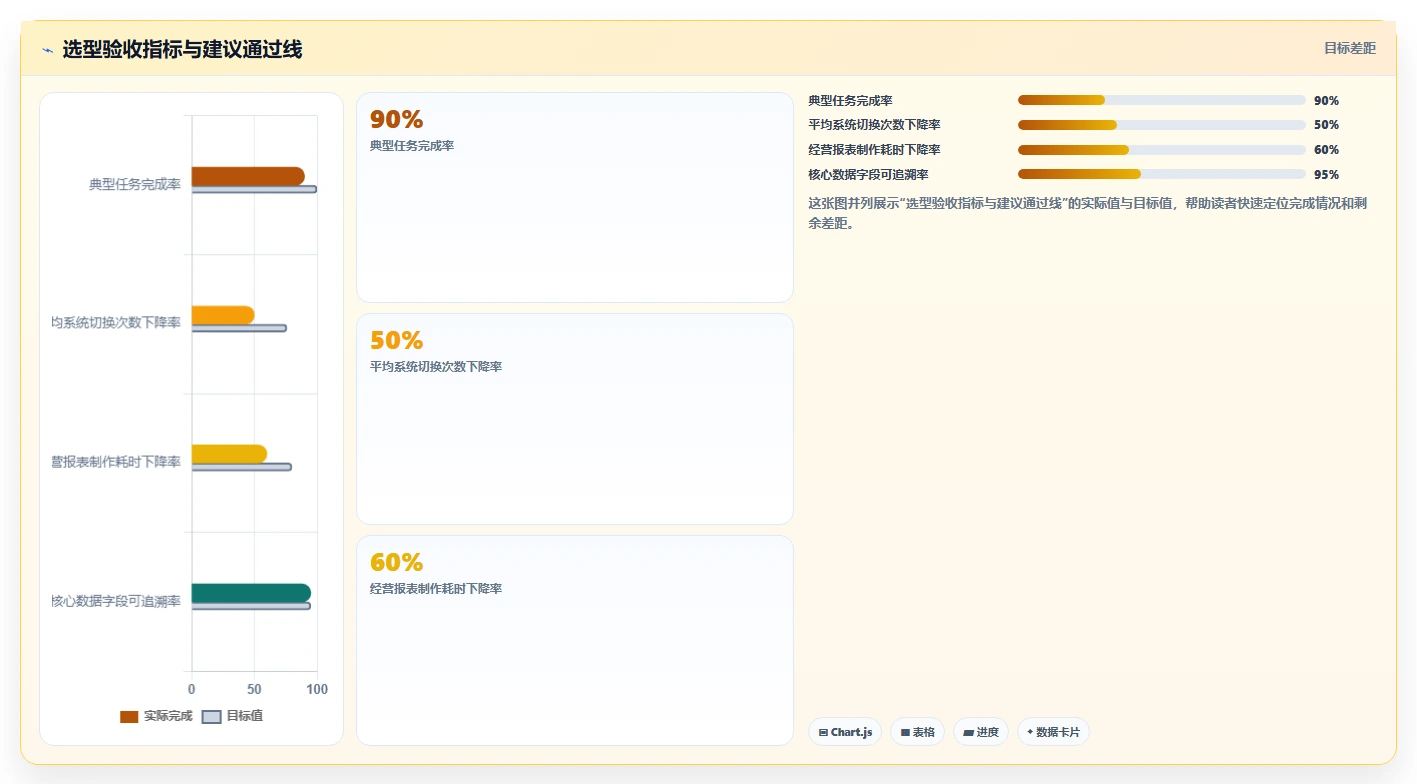Click the chart axis label 营报表制作耗时下降率
Viewport: 1417px width, 784px height.
(x=116, y=461)
